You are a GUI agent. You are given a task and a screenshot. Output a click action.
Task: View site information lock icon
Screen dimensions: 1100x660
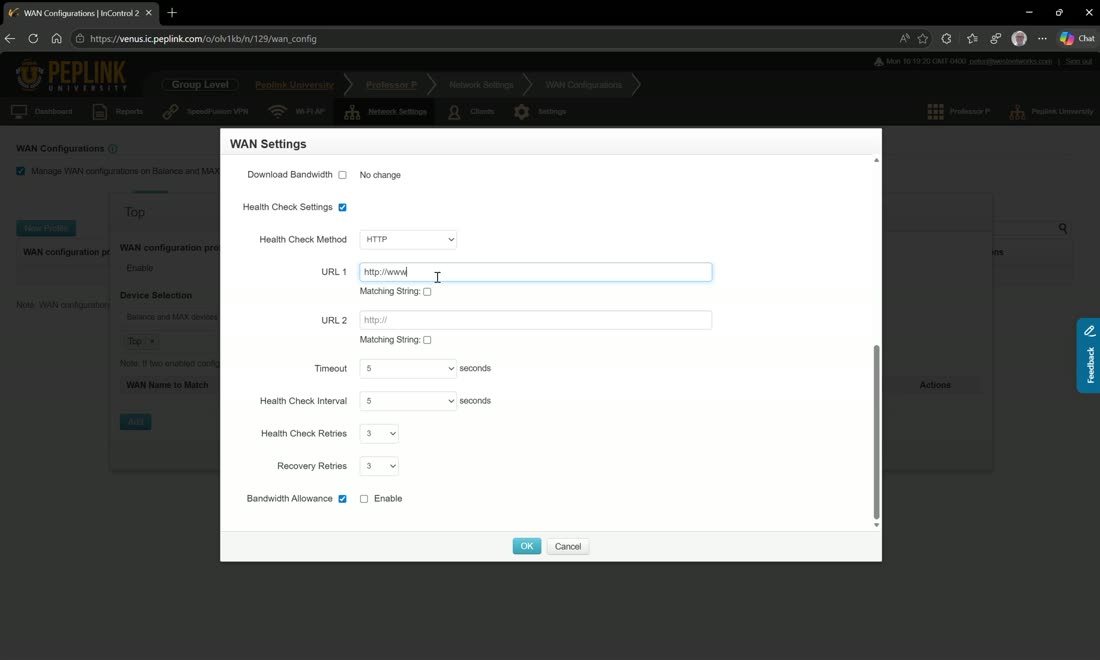click(x=80, y=39)
